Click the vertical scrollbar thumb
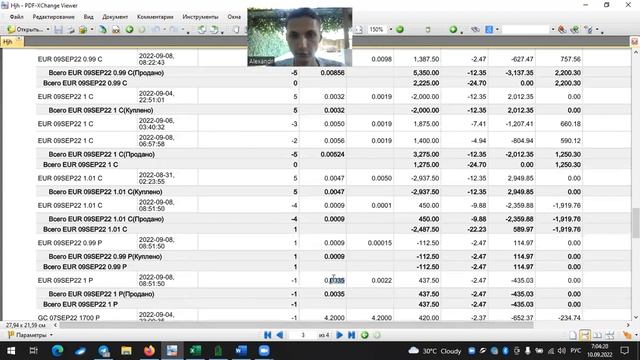 click(x=636, y=223)
